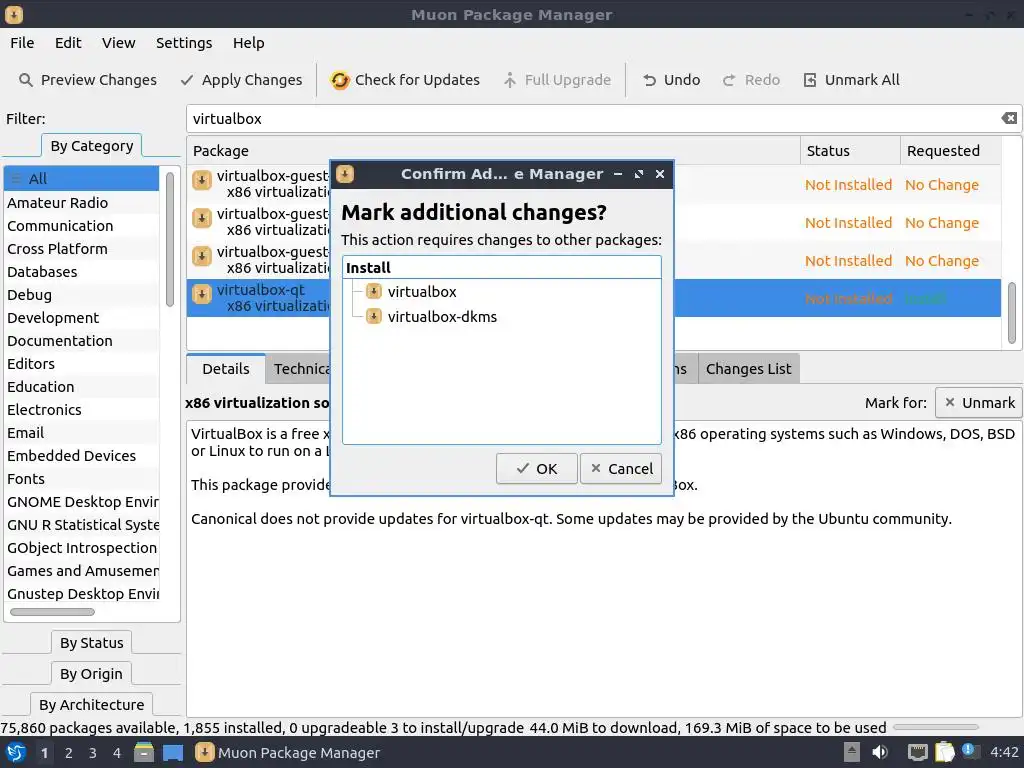Open the application launcher menu in taskbar
The width and height of the screenshot is (1024, 768).
16,753
